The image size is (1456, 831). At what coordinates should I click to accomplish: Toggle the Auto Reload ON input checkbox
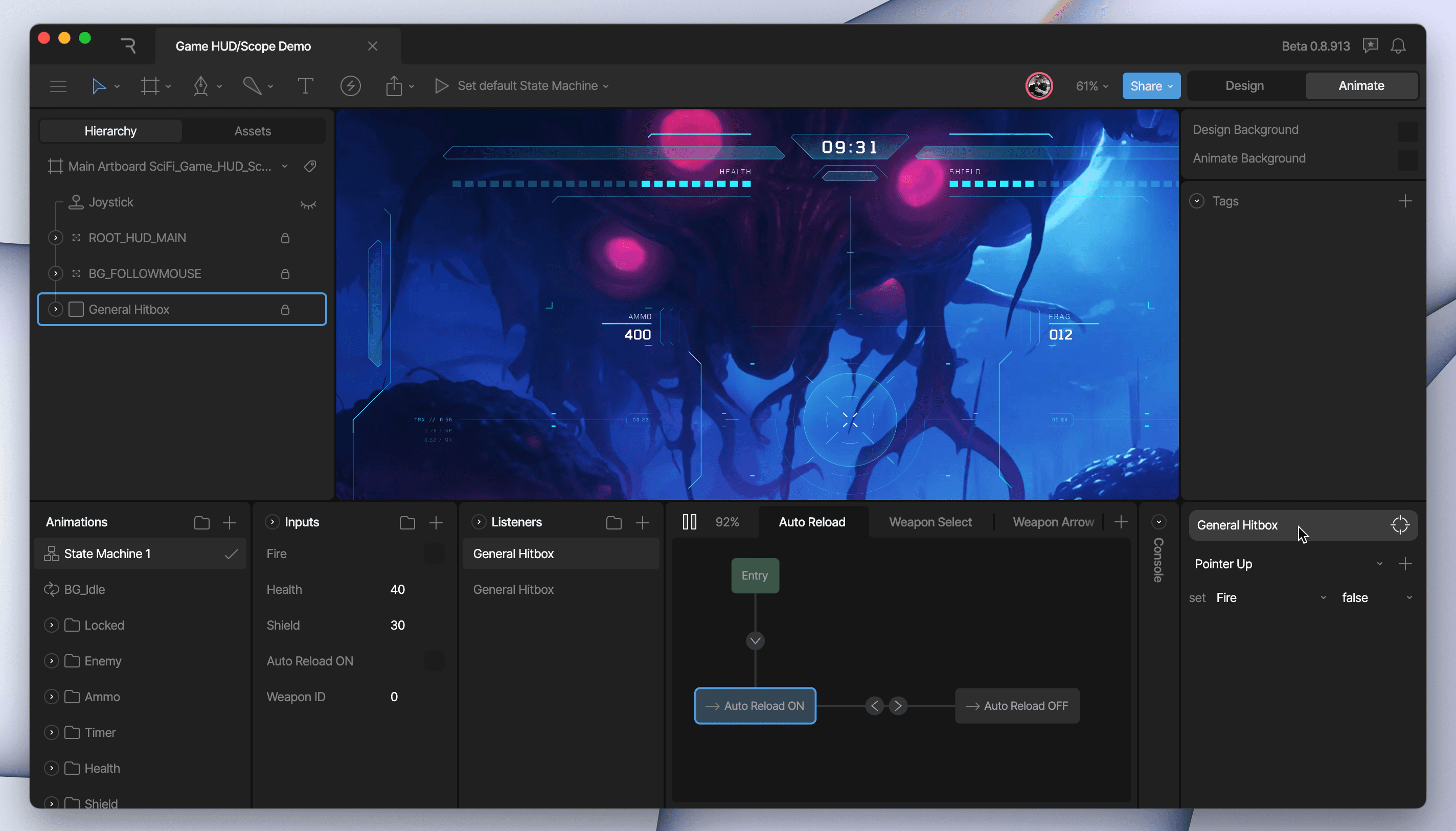click(x=435, y=661)
